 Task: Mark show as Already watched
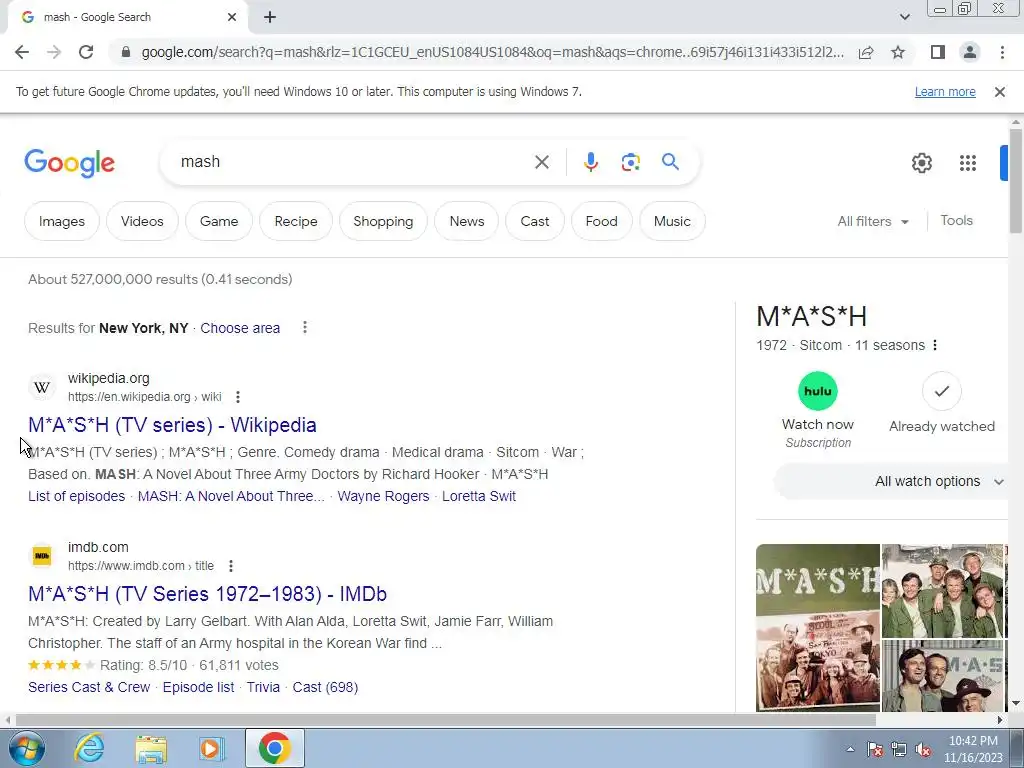[942, 391]
